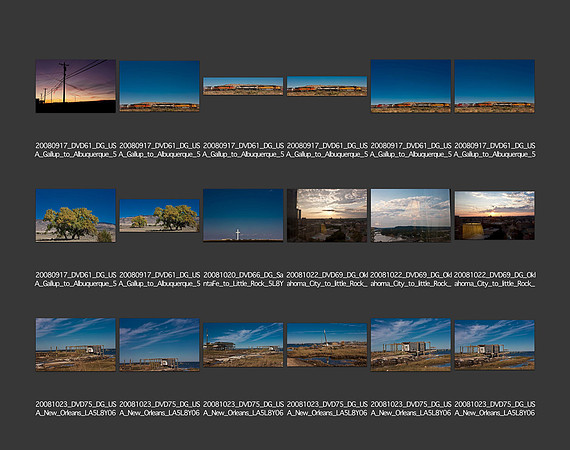The width and height of the screenshot is (570, 450).
Task: Click the Oklahoma_City file name under the dark building sunset
Action: 327,279
